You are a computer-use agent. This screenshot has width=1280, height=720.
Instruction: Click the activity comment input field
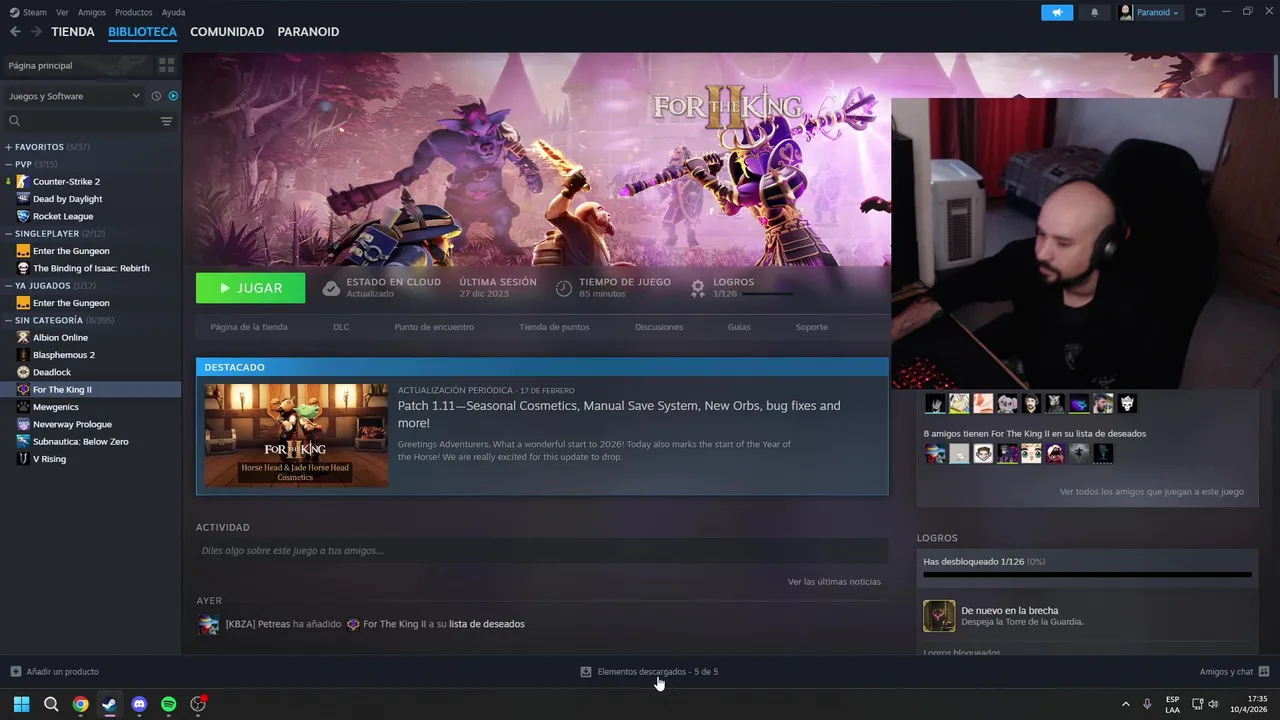tap(542, 551)
